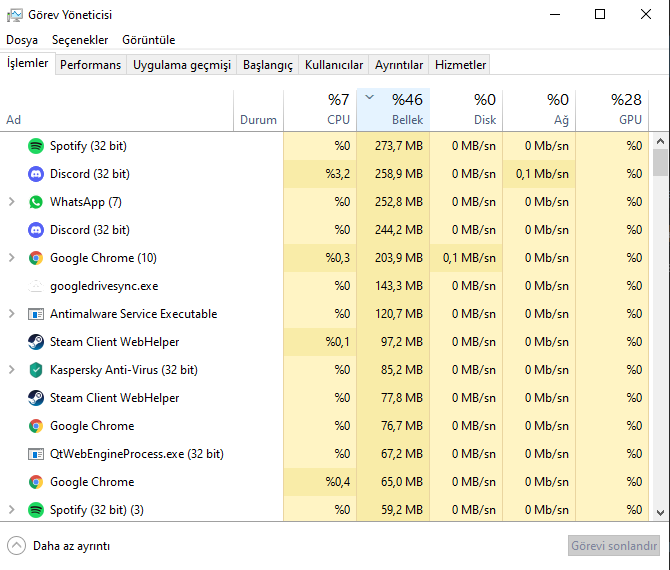Sort processes by CPU column header

click(x=320, y=110)
